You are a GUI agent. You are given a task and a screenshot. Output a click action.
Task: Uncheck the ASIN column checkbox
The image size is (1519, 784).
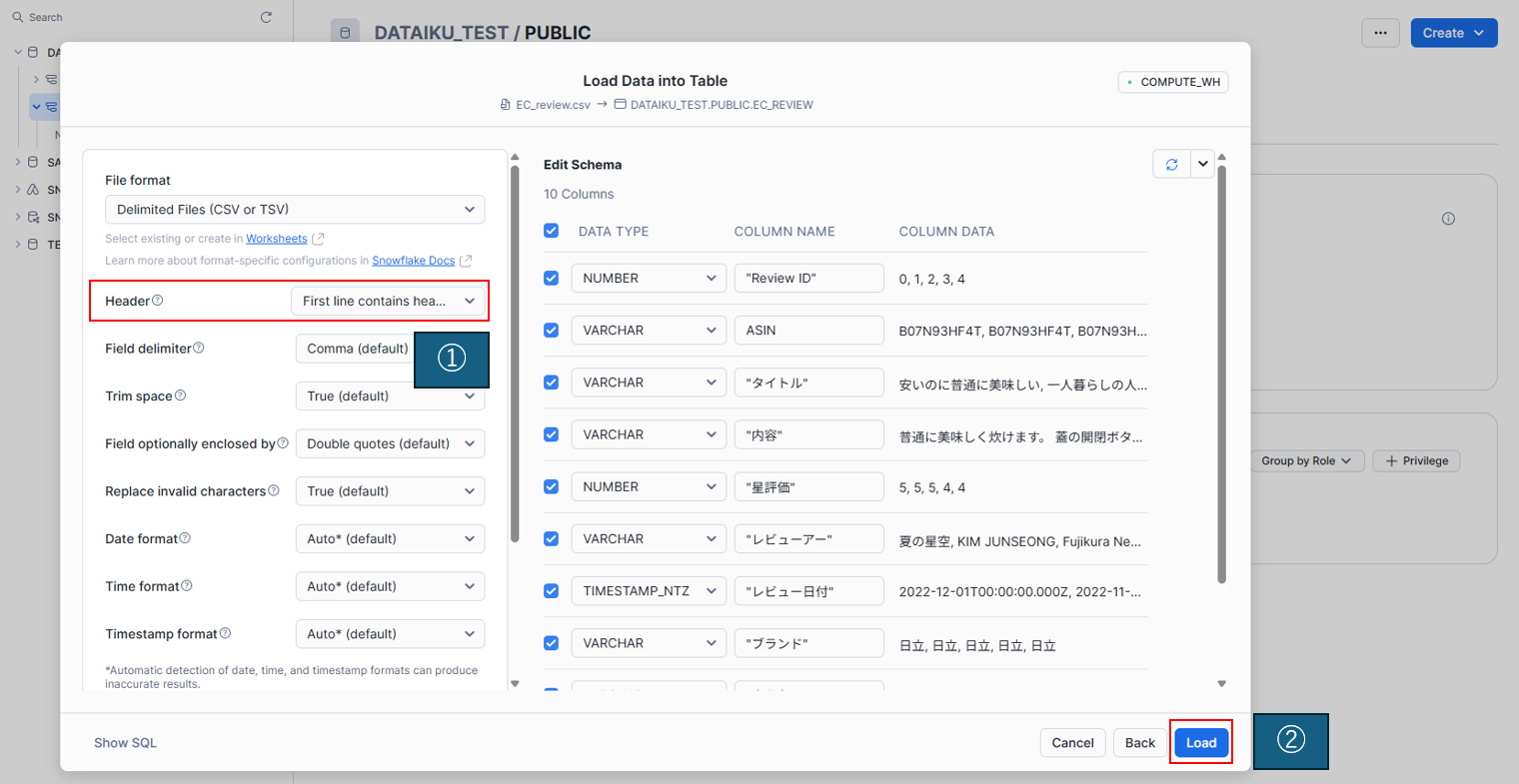click(x=551, y=330)
